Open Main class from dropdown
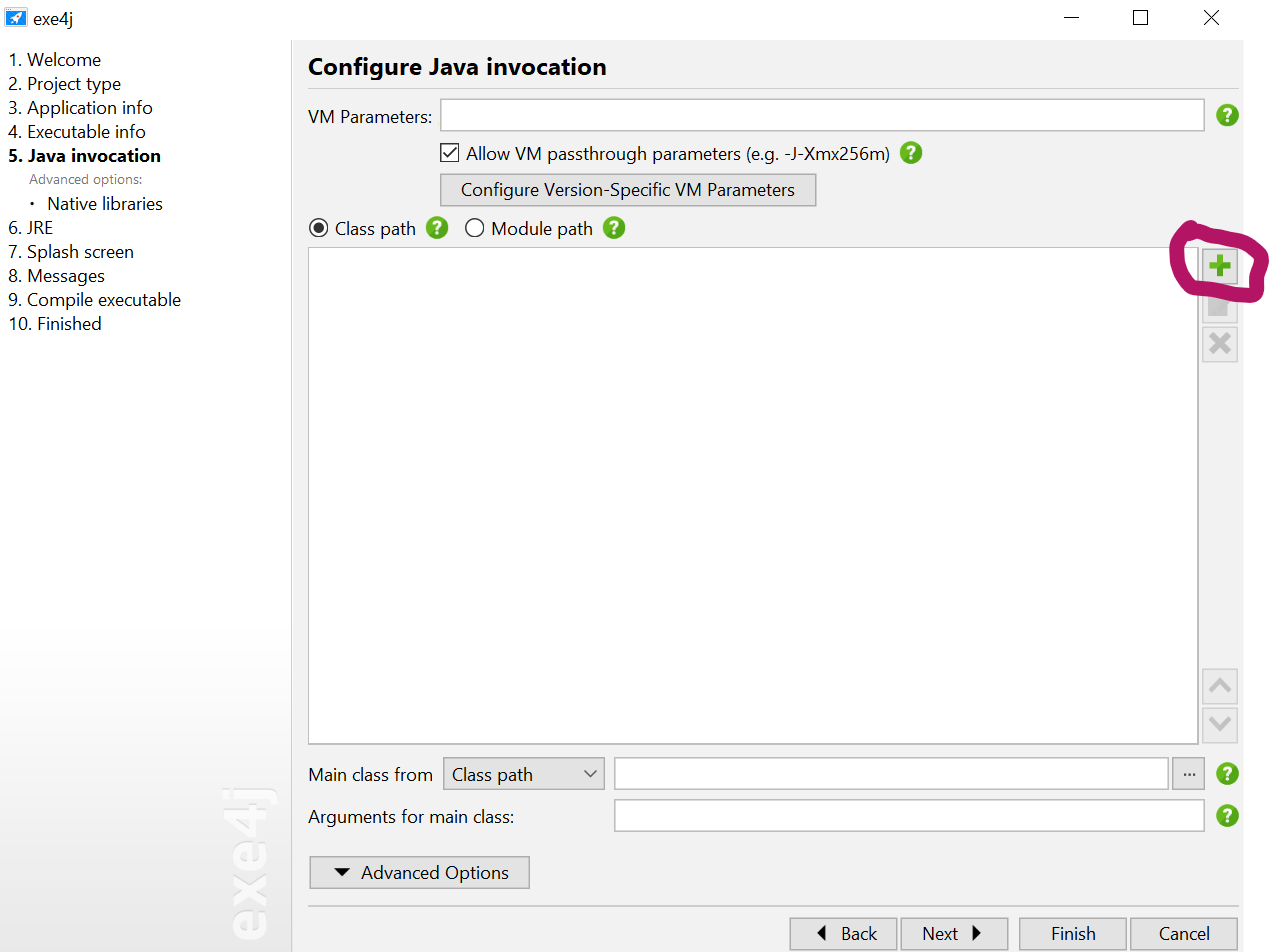This screenshot has width=1271, height=952. (x=523, y=774)
